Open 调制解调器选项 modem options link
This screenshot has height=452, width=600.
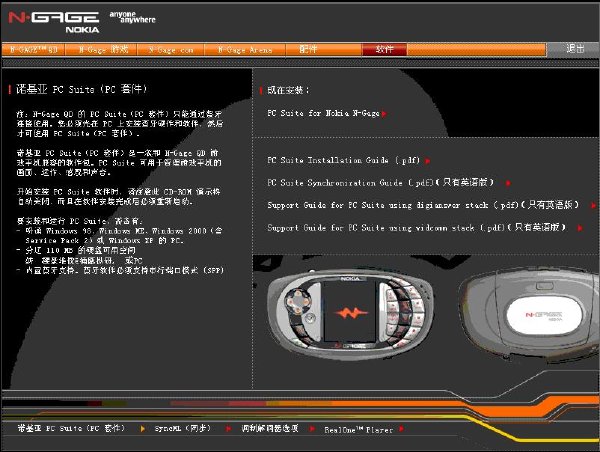coord(270,428)
